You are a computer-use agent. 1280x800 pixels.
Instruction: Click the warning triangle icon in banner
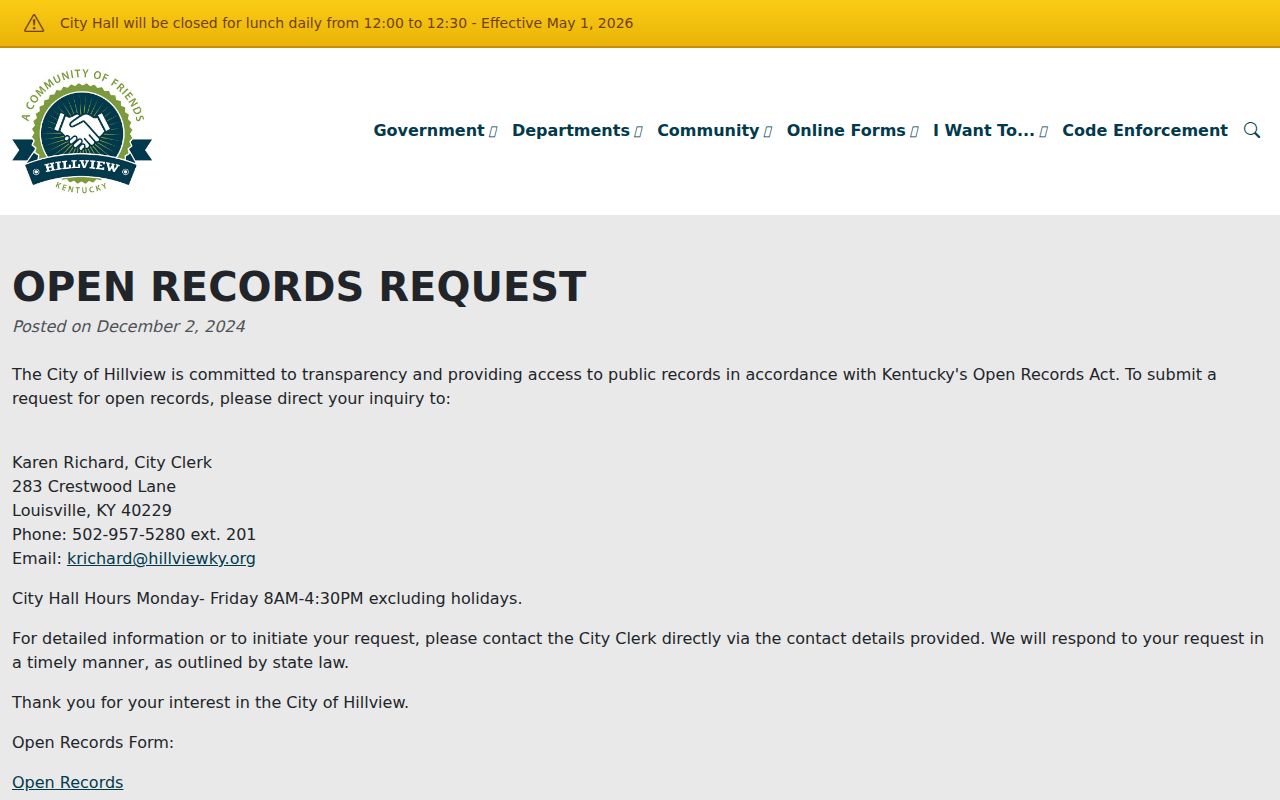[x=34, y=23]
